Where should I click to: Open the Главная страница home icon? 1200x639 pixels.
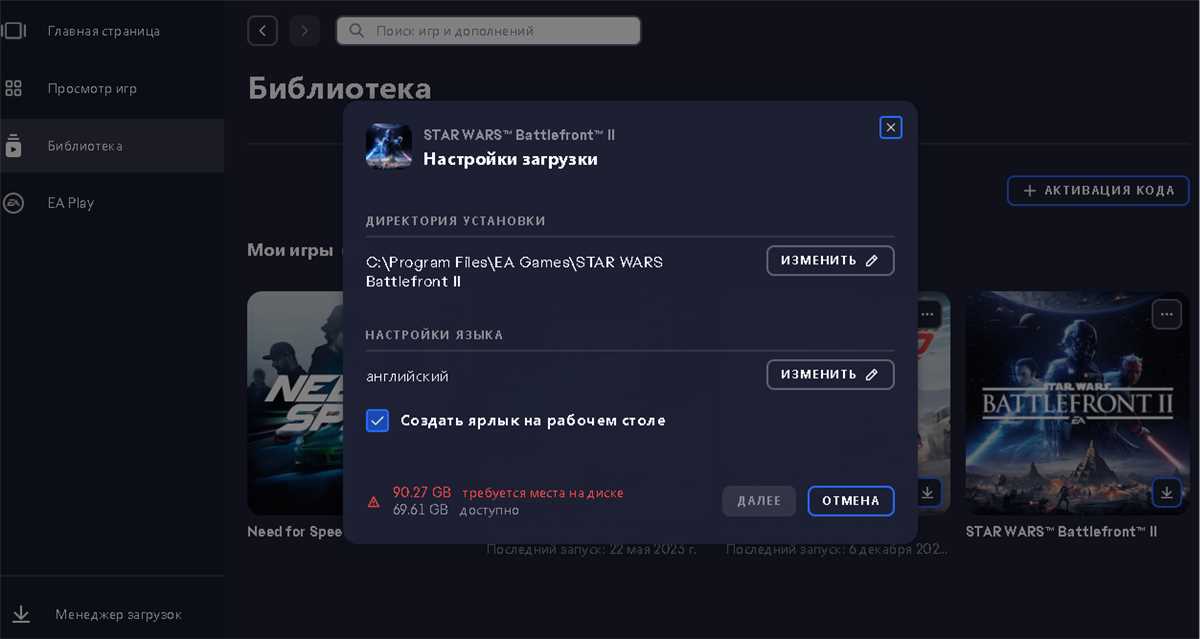click(15, 31)
